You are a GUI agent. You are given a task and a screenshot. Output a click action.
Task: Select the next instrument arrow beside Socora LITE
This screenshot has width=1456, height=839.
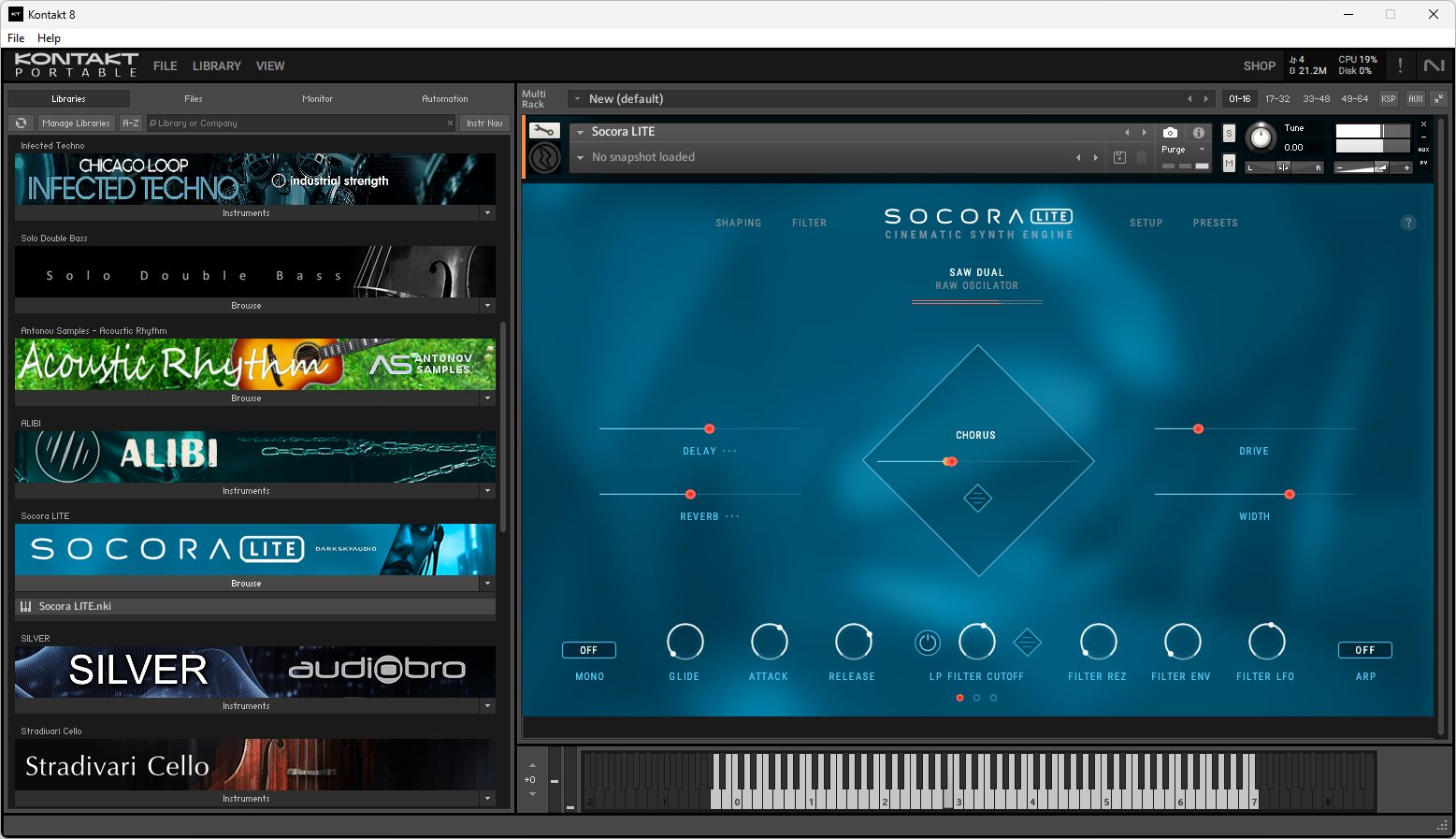click(1144, 133)
